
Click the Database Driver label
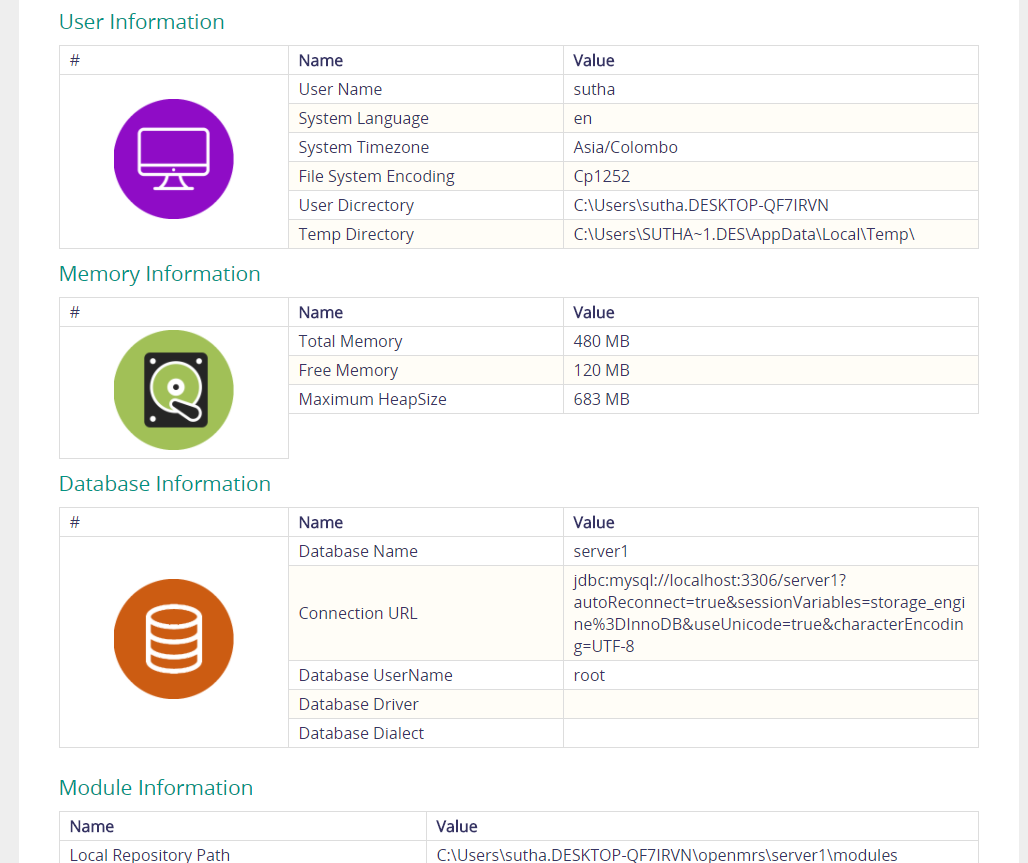pyautogui.click(x=358, y=704)
